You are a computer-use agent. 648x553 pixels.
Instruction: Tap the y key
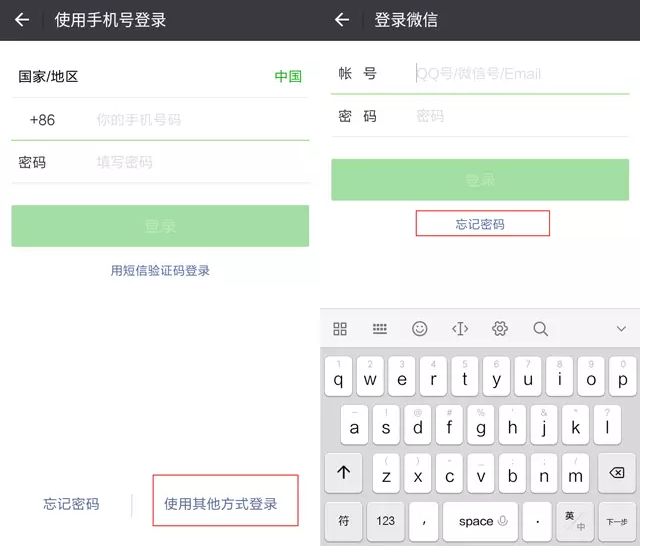[x=496, y=377]
